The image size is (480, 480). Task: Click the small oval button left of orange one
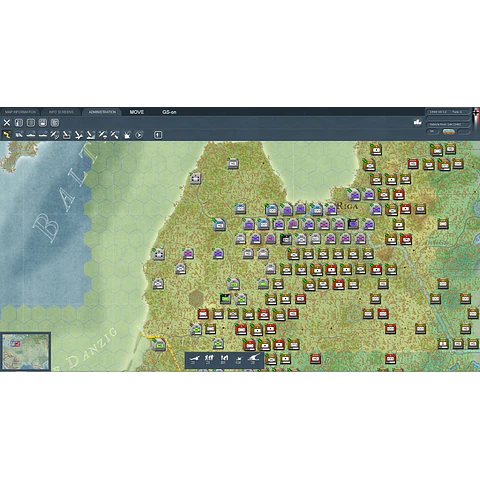point(433,132)
